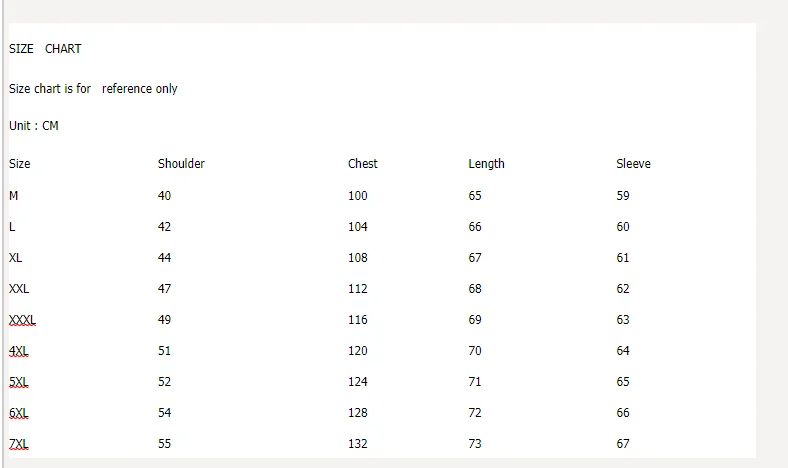Click the 'reference only' note text
The width and height of the screenshot is (788, 468).
(x=139, y=89)
